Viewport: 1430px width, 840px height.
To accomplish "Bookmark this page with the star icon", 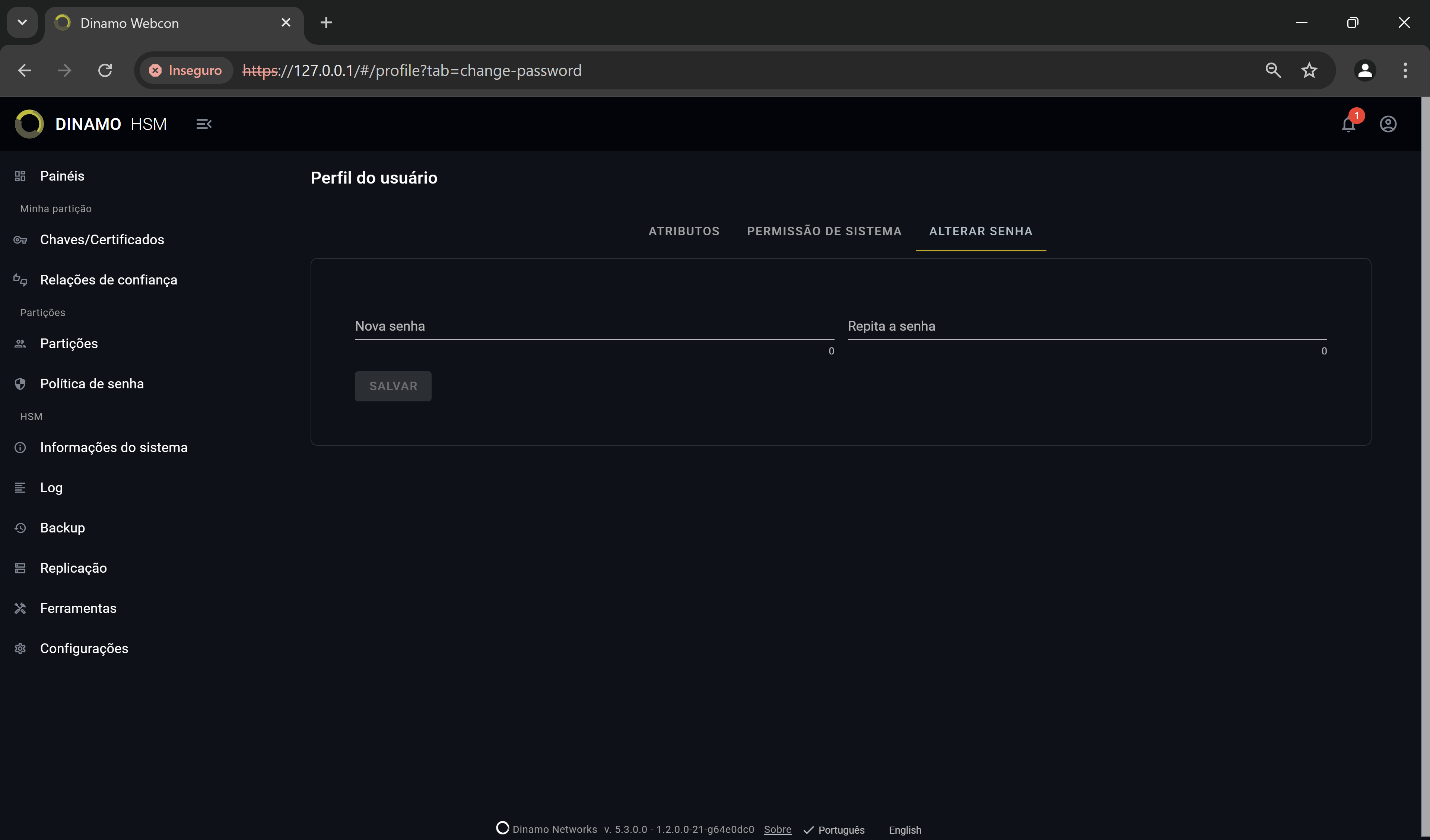I will 1309,70.
